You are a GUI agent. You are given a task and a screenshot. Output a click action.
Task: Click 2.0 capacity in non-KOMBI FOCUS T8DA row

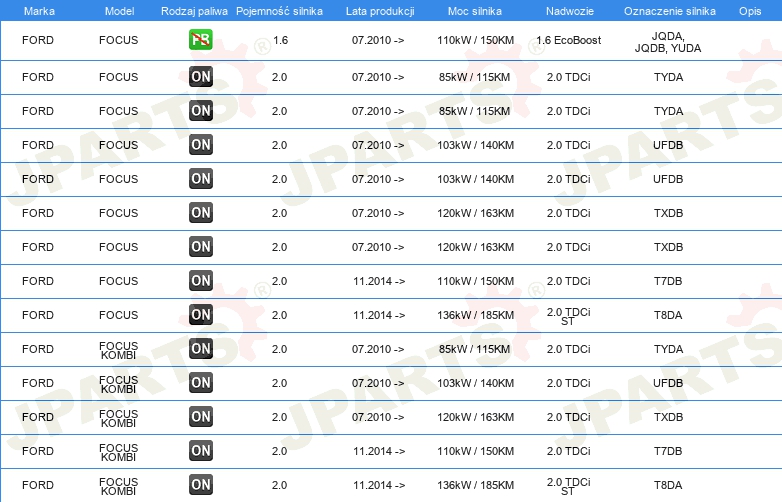click(x=279, y=315)
